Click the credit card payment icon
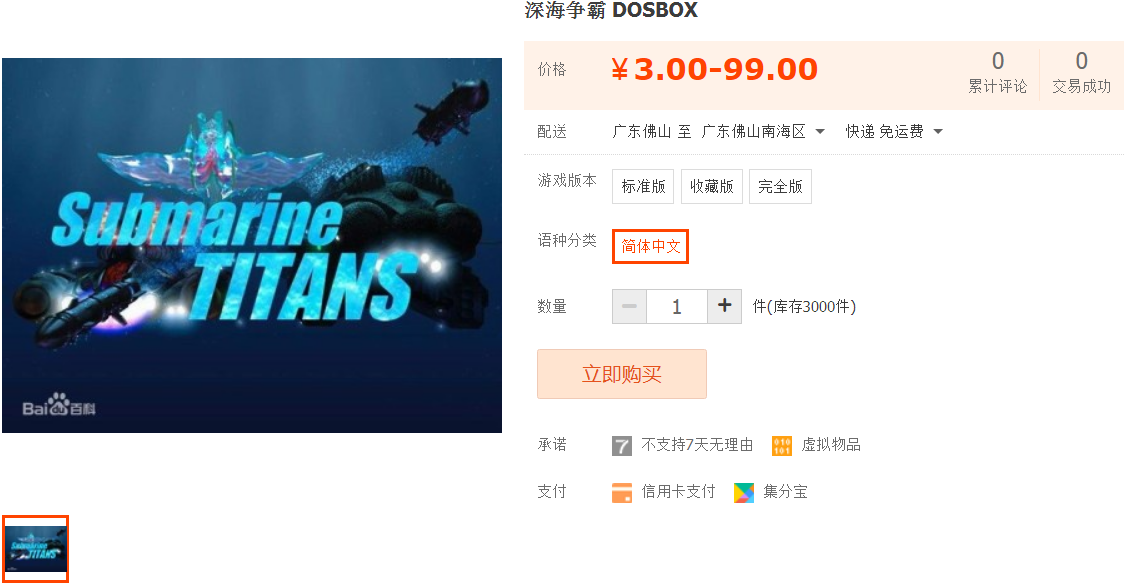The width and height of the screenshot is (1127, 585). (622, 493)
